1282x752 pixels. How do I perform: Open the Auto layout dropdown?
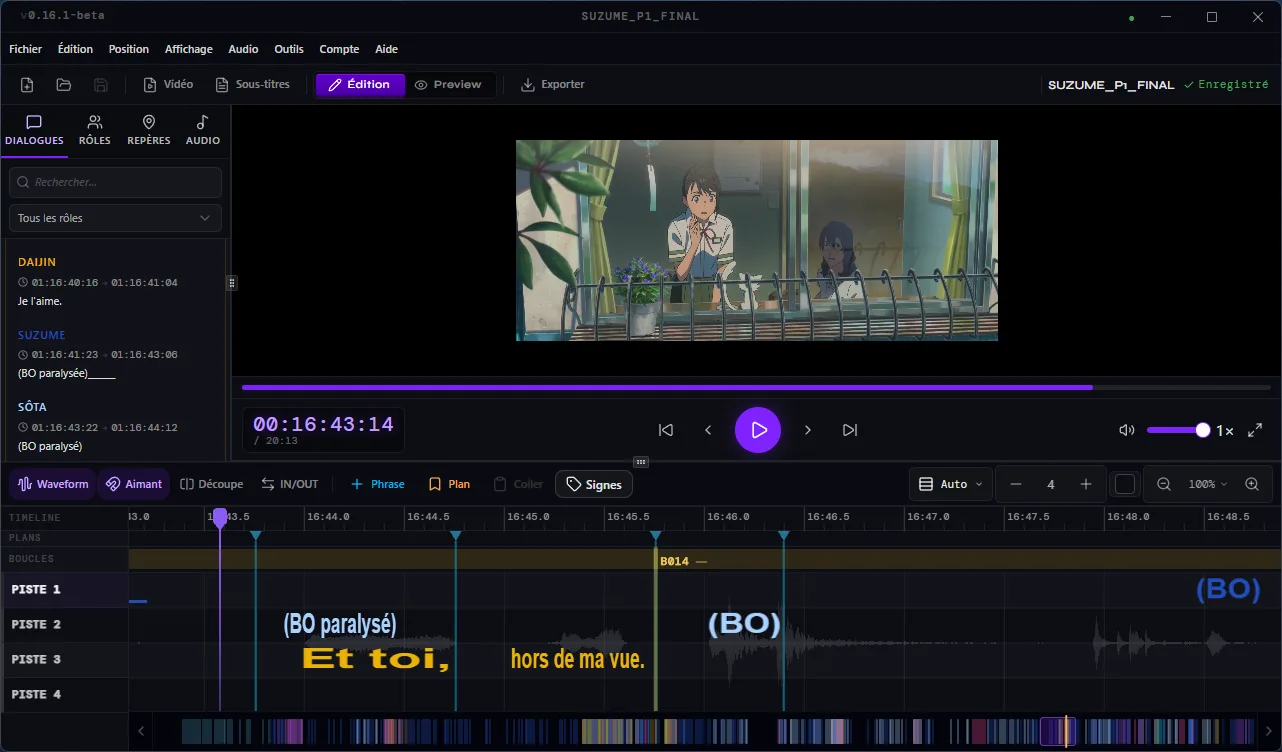click(951, 484)
